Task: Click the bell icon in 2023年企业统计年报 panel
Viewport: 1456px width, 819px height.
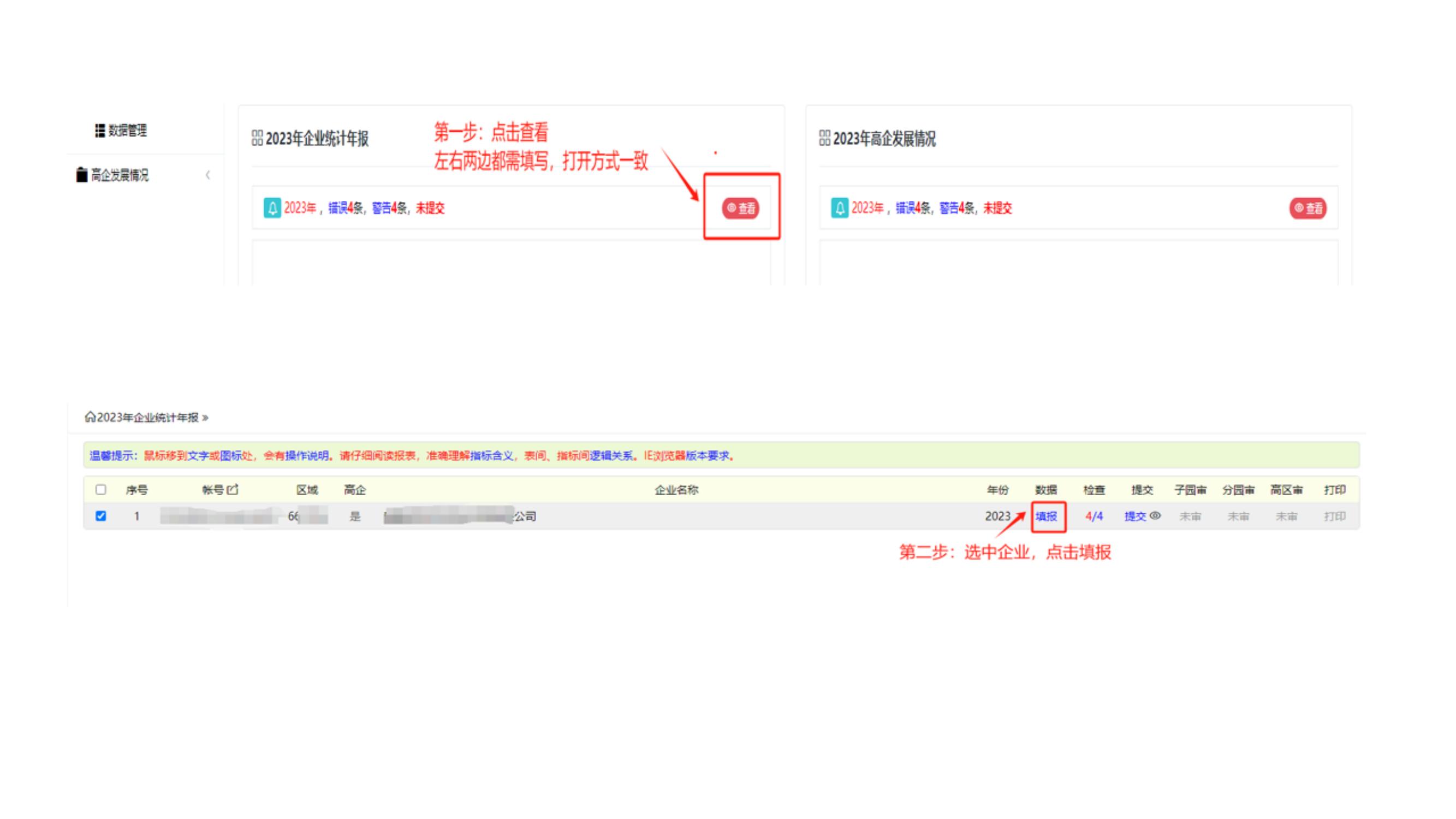Action: 272,208
